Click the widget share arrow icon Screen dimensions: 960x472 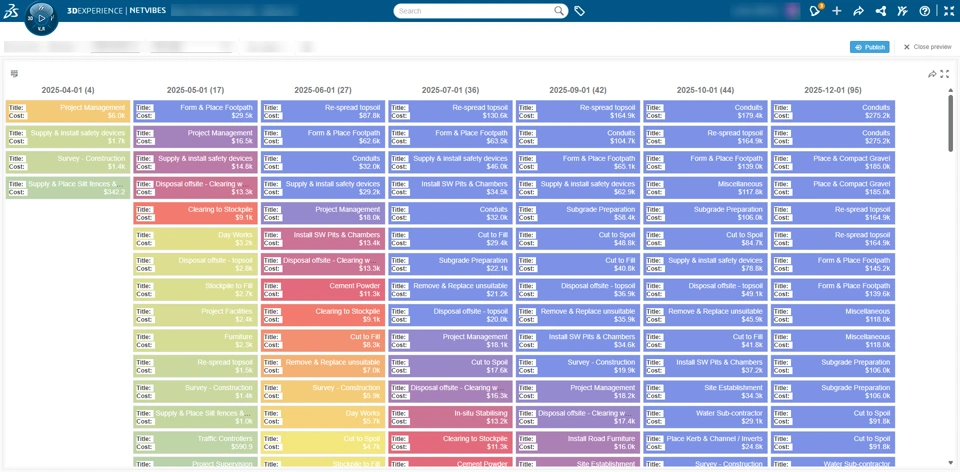click(931, 74)
